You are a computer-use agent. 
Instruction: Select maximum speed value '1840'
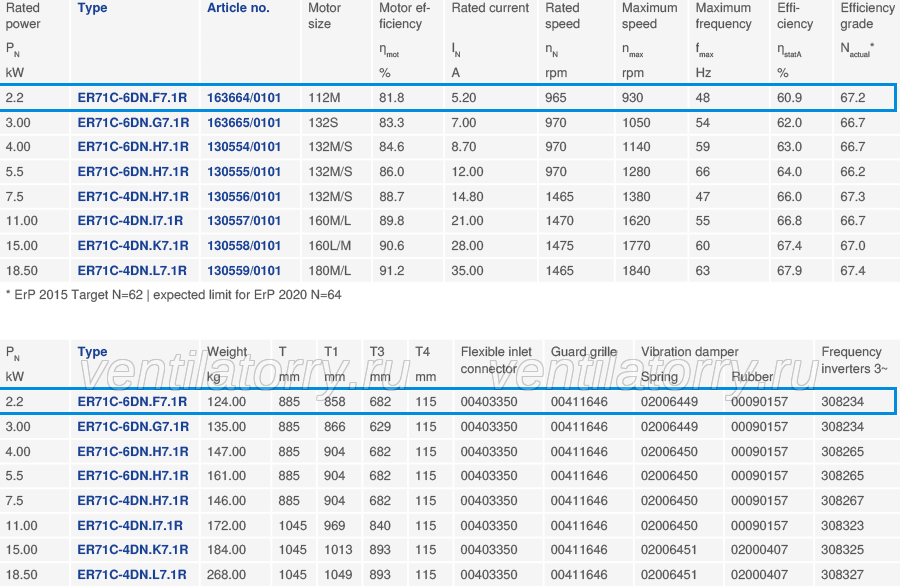(637, 270)
